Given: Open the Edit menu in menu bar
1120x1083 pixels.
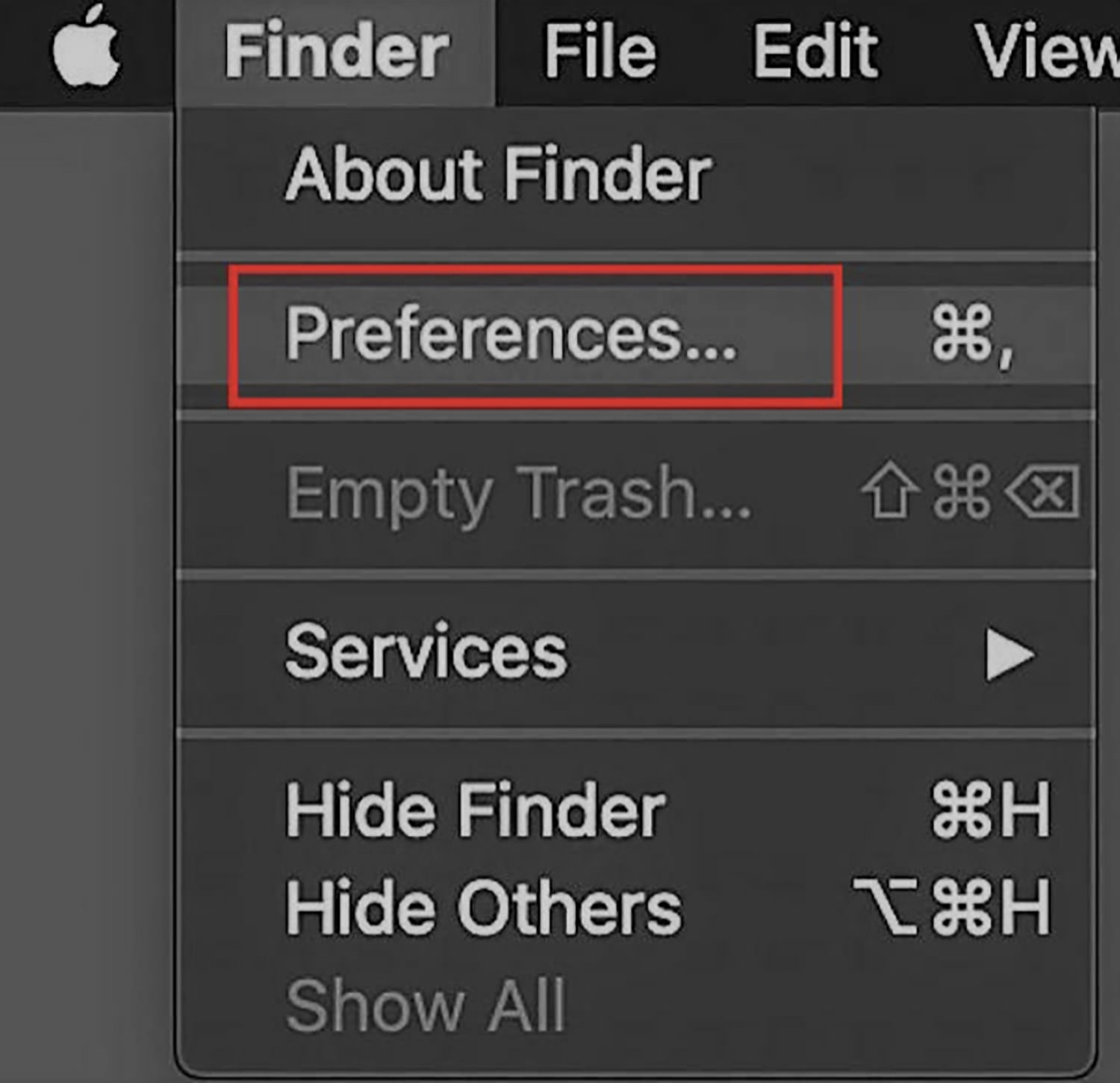Looking at the screenshot, I should [815, 51].
